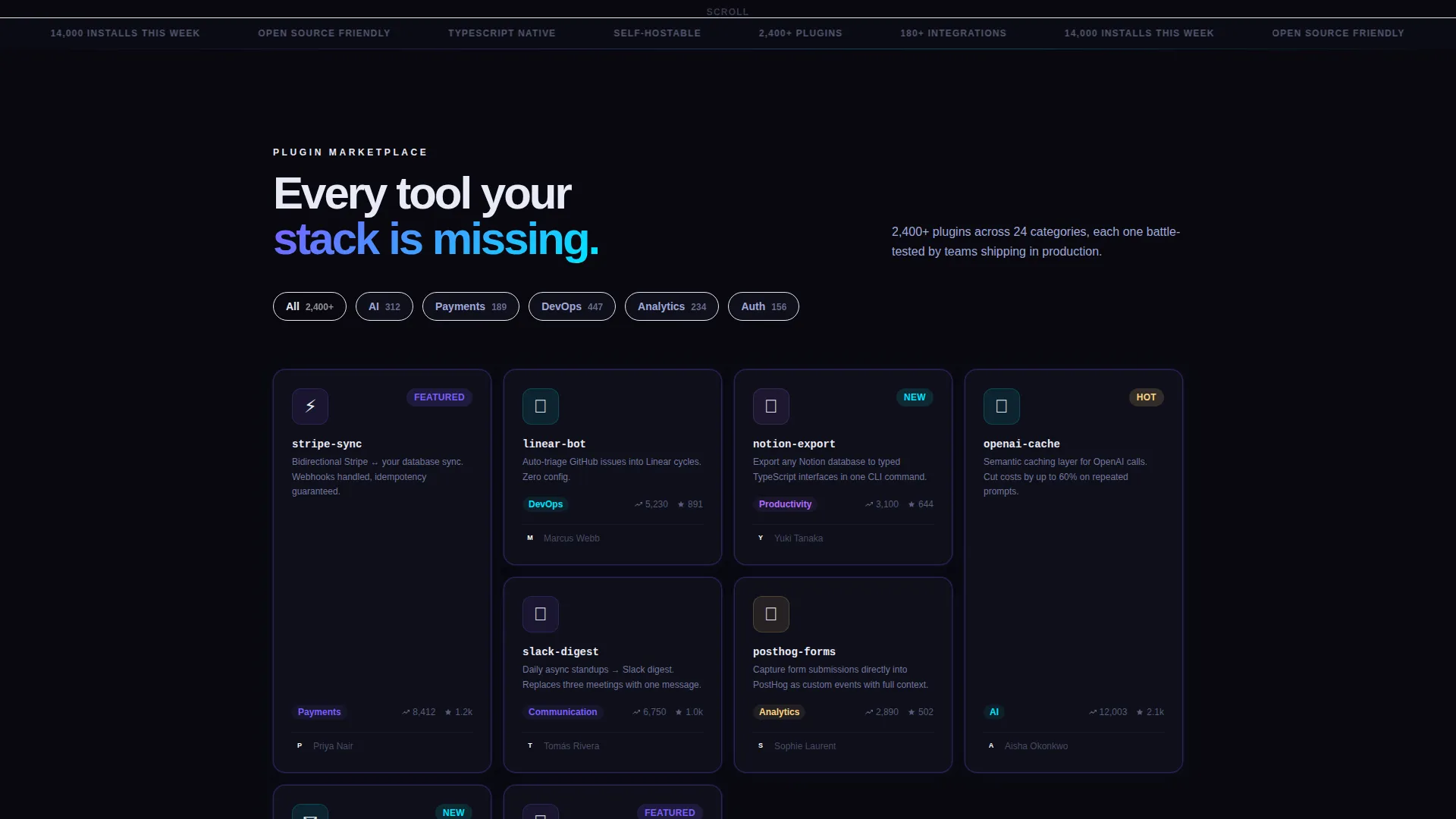Click the Payments tag on stripe-sync card
1456x819 pixels.
click(319, 712)
